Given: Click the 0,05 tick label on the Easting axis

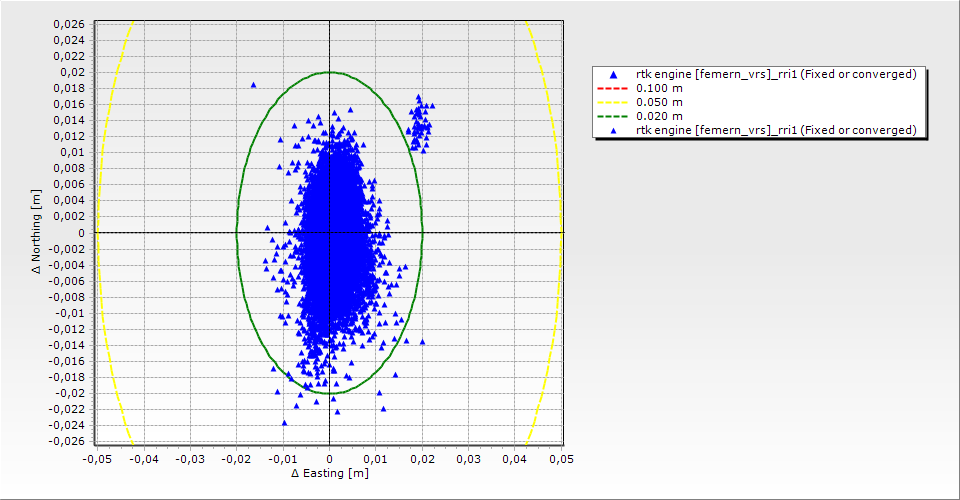Looking at the screenshot, I should pyautogui.click(x=562, y=459).
